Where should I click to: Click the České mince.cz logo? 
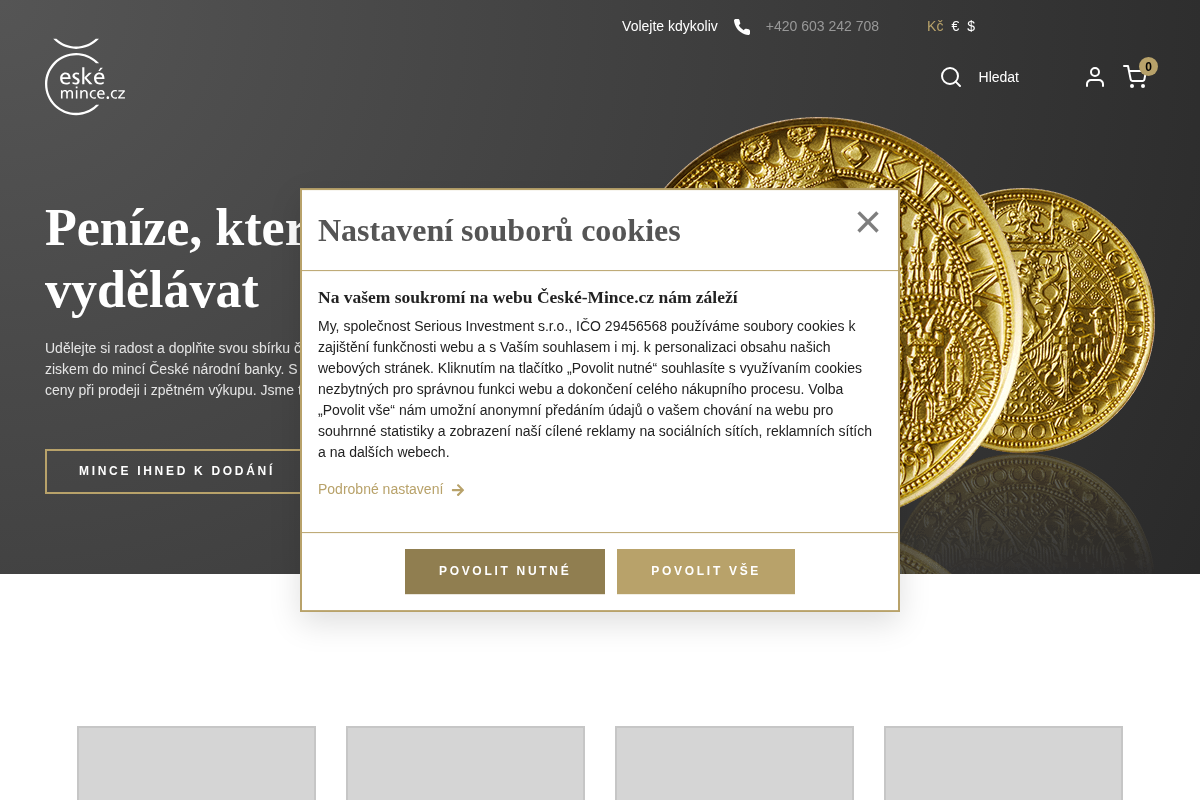pos(85,77)
